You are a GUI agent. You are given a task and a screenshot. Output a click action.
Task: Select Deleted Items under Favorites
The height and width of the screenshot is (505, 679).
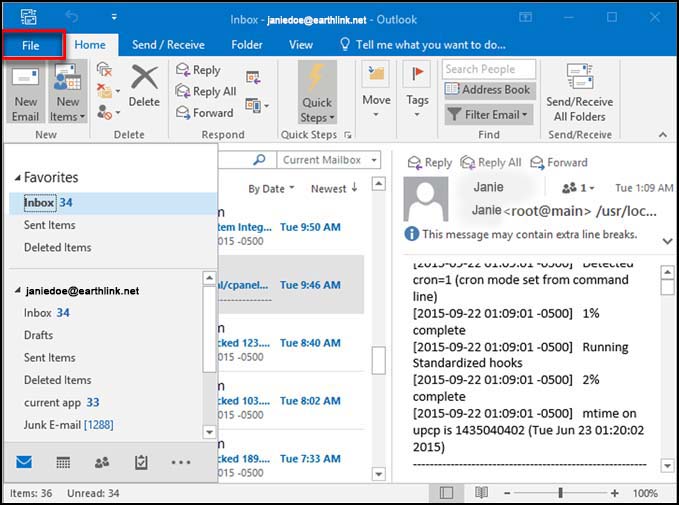point(58,248)
